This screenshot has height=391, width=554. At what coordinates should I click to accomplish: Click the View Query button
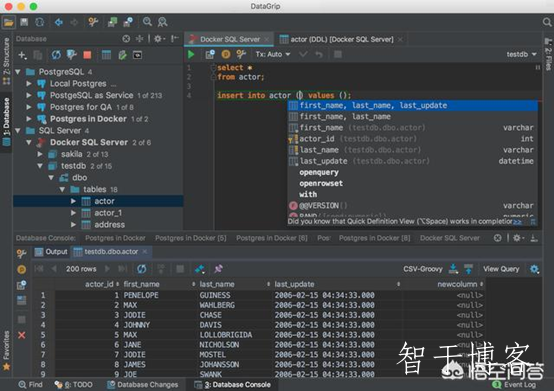coord(501,269)
